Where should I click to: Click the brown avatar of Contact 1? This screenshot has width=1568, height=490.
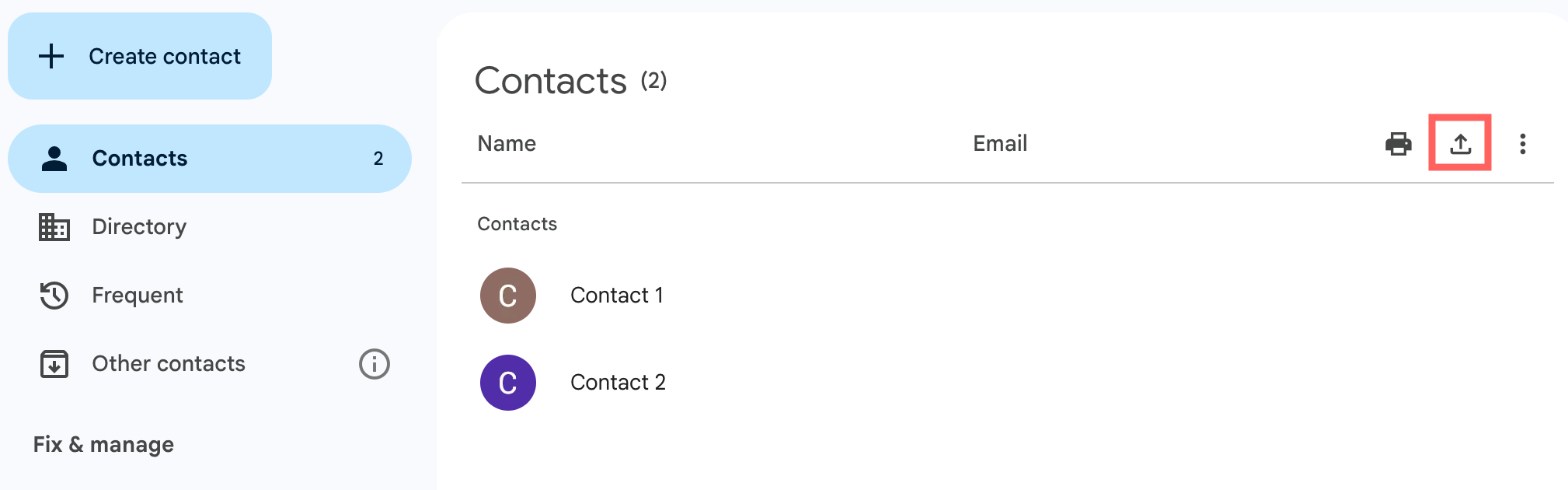pyautogui.click(x=508, y=296)
